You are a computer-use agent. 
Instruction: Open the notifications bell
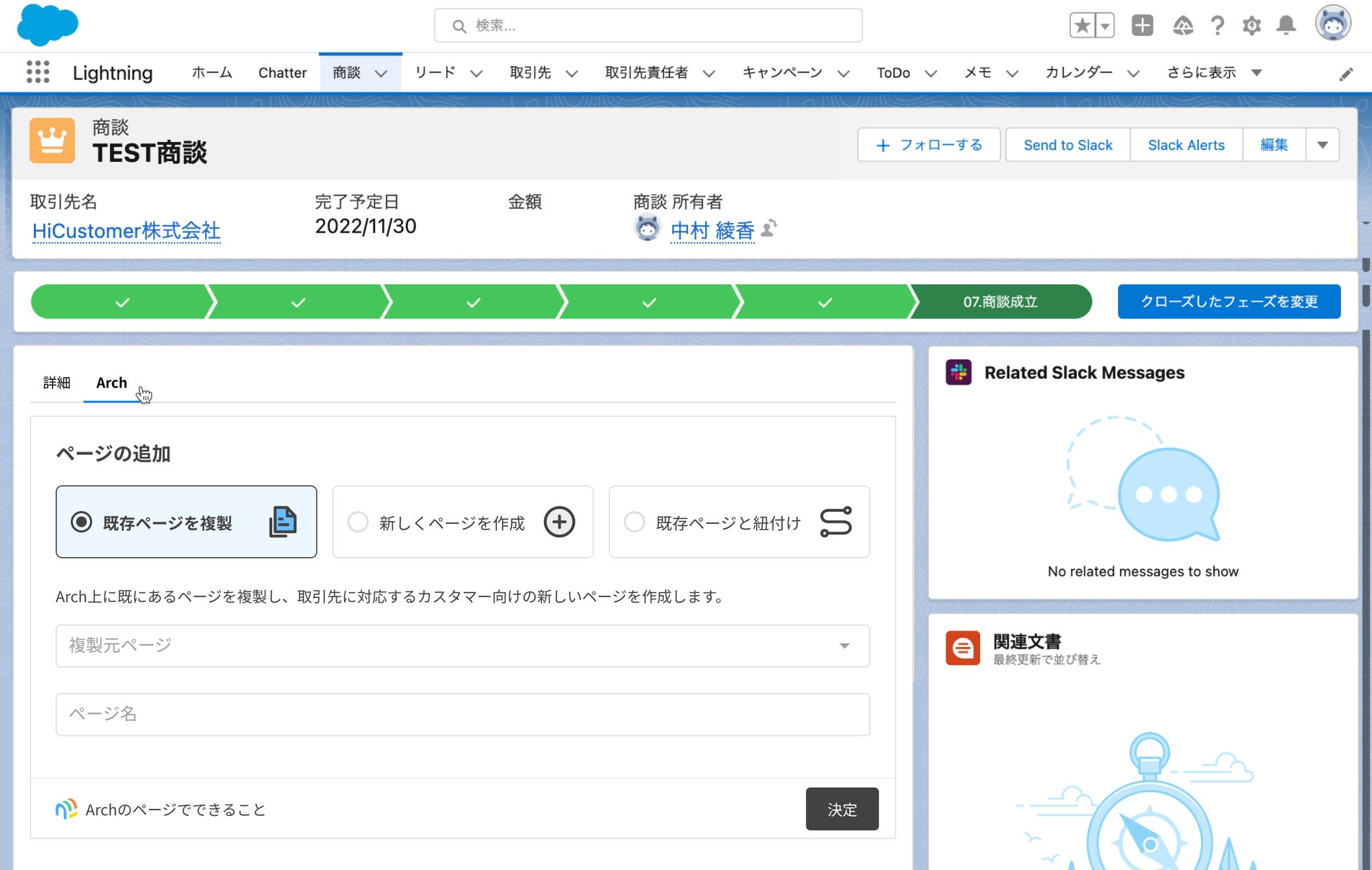[x=1286, y=26]
